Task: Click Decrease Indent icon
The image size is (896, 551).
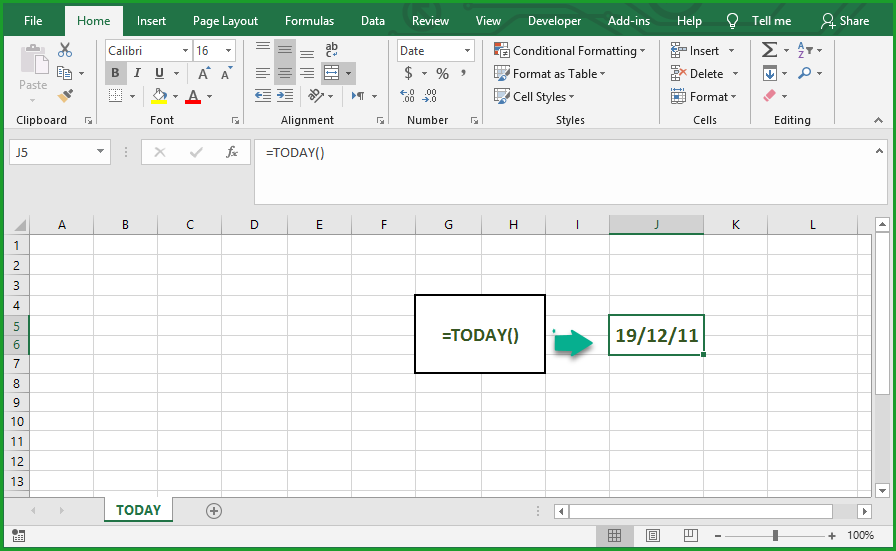Action: tap(263, 96)
